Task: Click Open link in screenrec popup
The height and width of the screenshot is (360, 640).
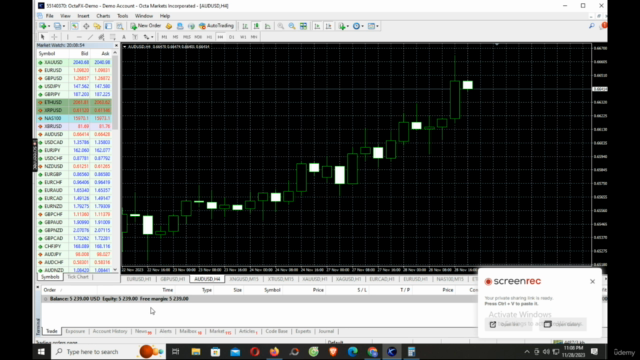Action: [509, 324]
